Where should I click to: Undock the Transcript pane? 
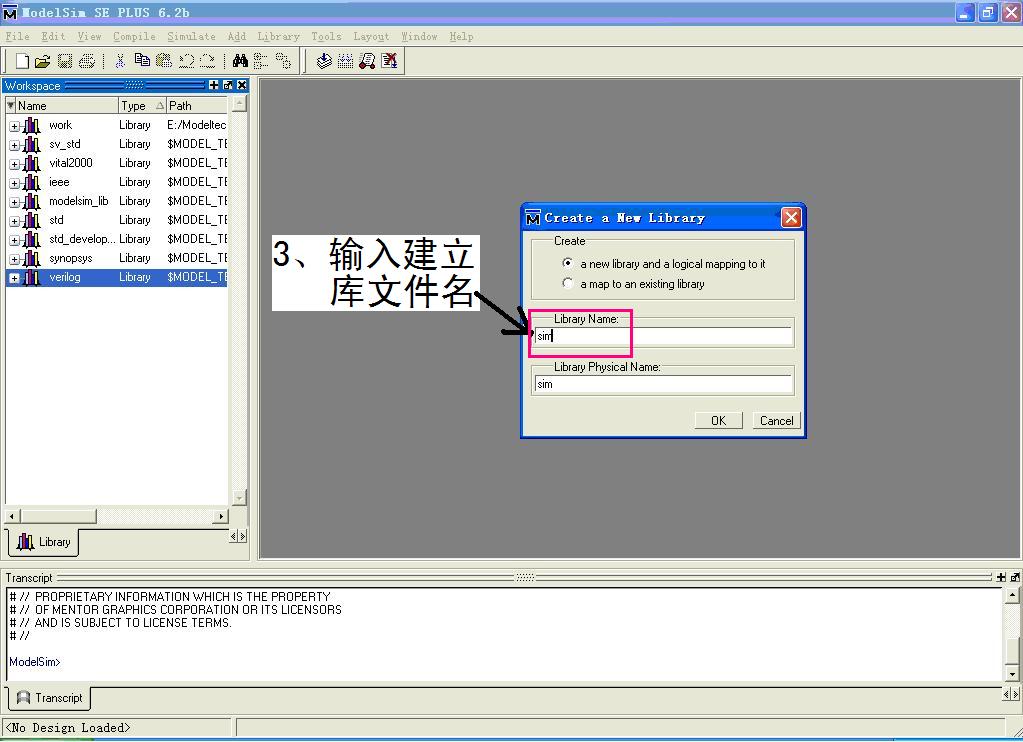(1015, 578)
